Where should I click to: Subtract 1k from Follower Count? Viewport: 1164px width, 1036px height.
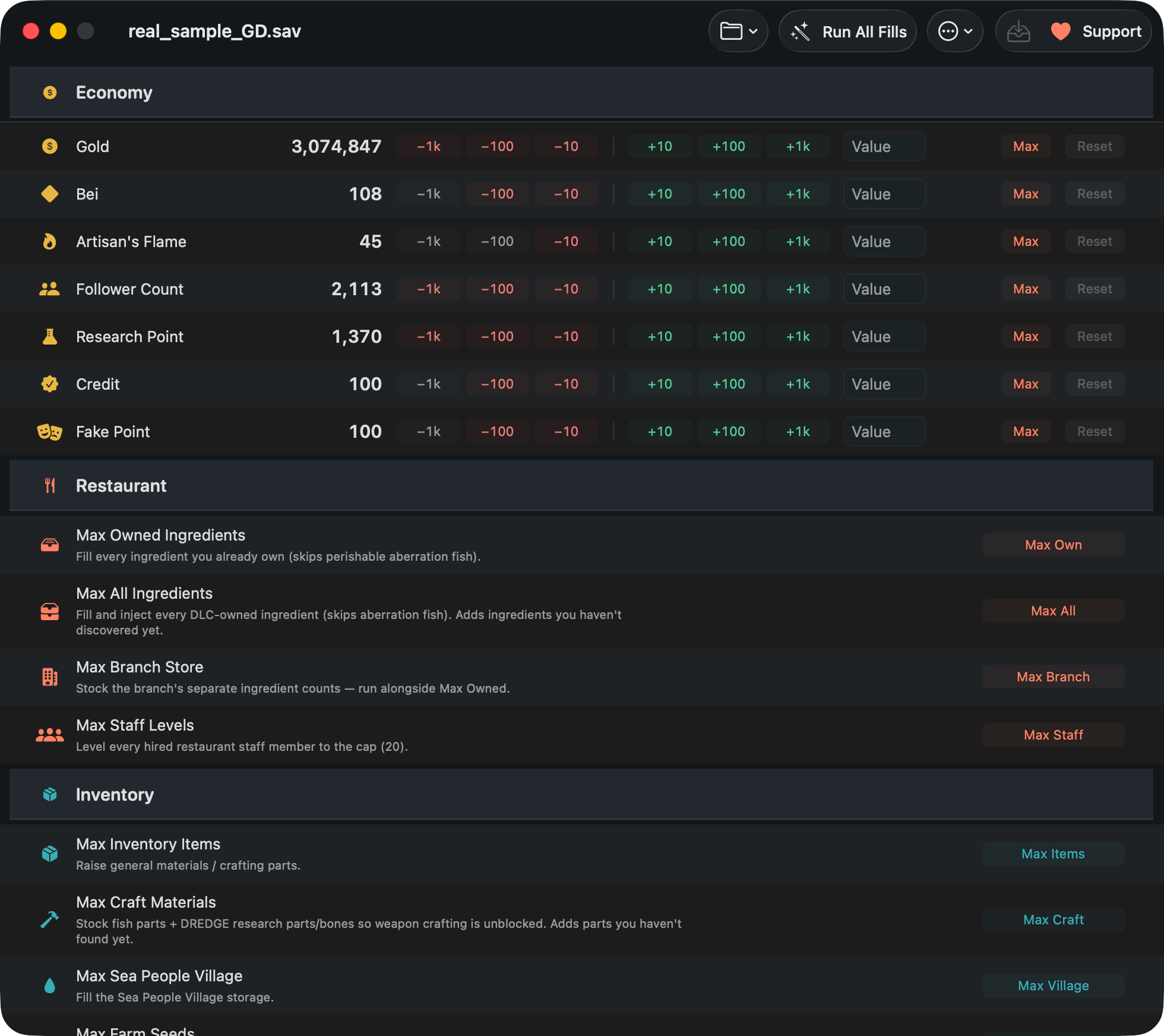click(x=429, y=289)
